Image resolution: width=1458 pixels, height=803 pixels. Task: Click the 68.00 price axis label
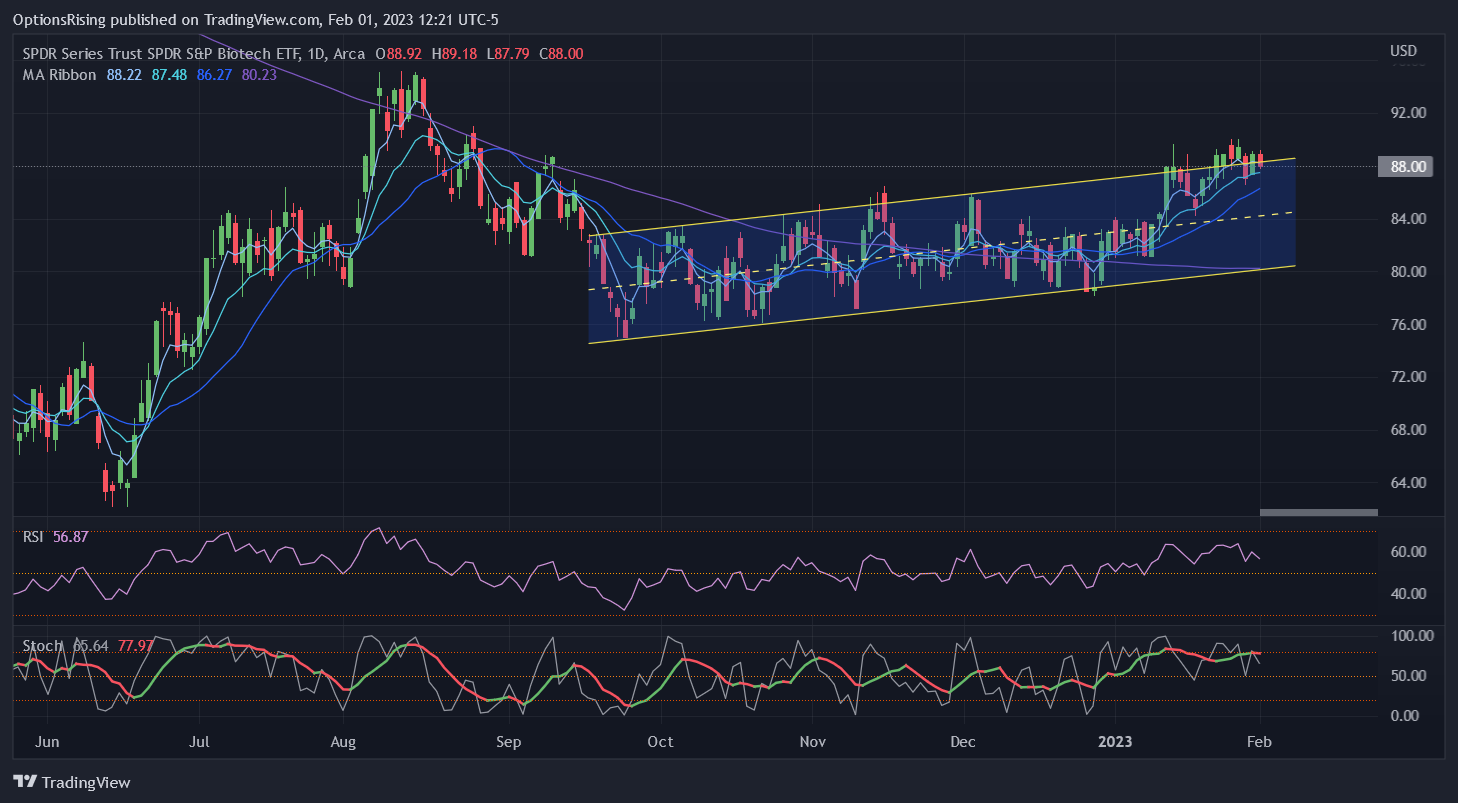click(x=1406, y=430)
